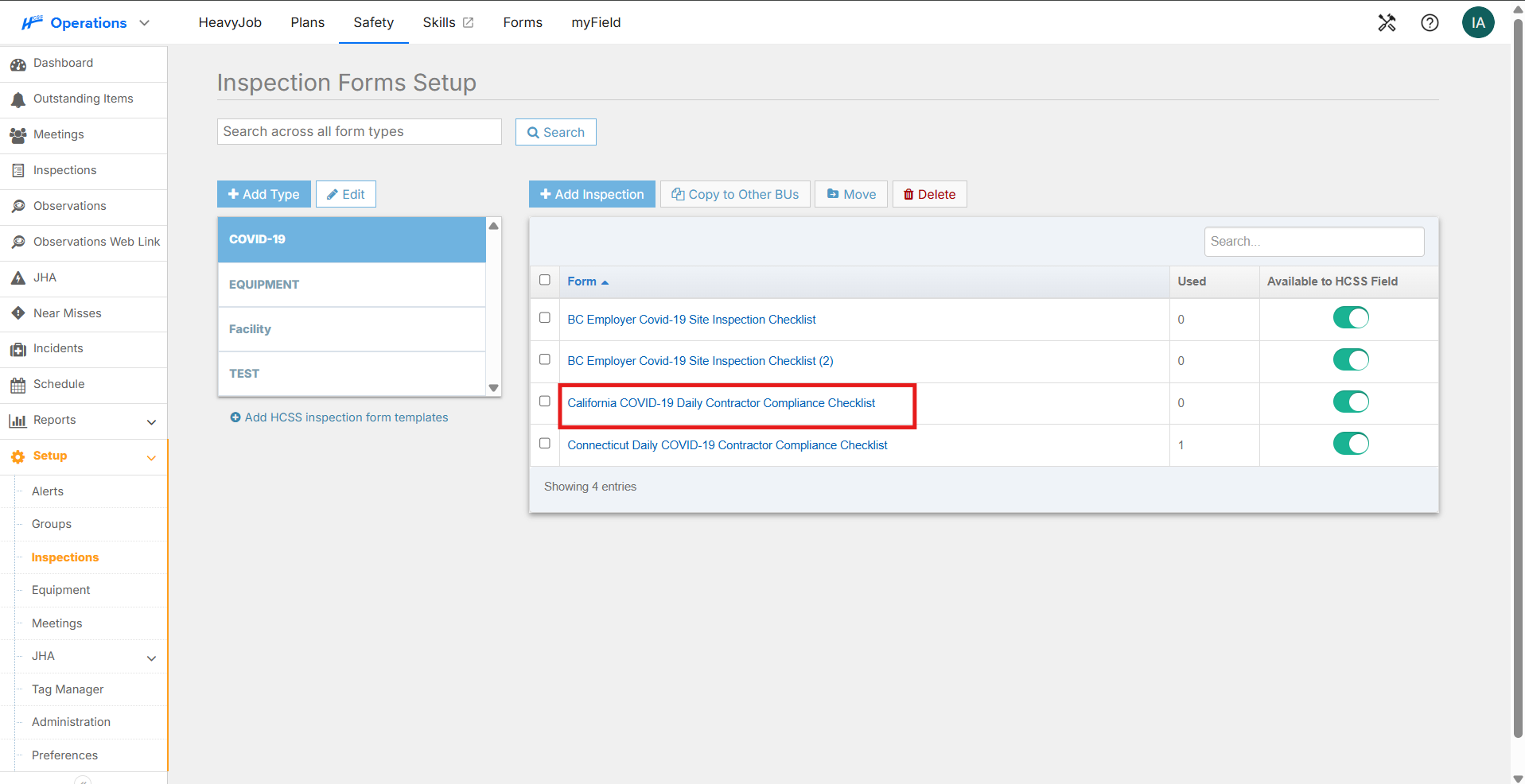Click the Observations Web Link icon
The height and width of the screenshot is (784, 1525).
tap(18, 242)
